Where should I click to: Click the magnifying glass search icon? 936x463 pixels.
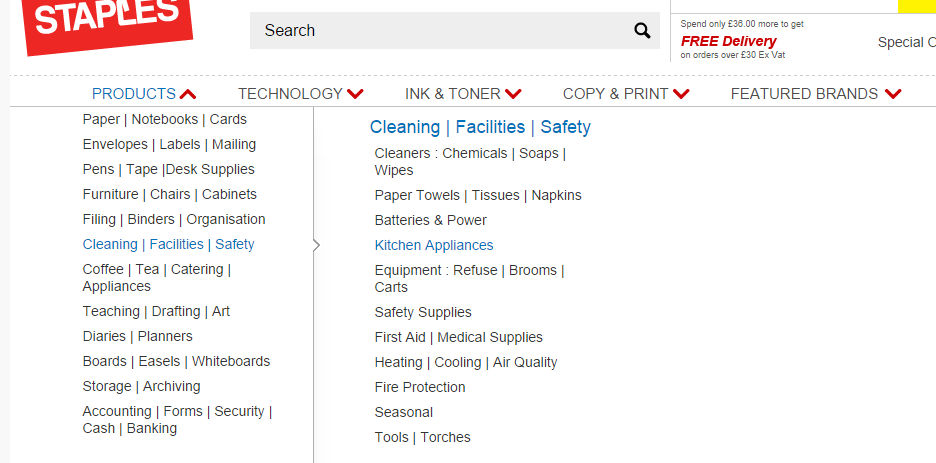click(642, 30)
